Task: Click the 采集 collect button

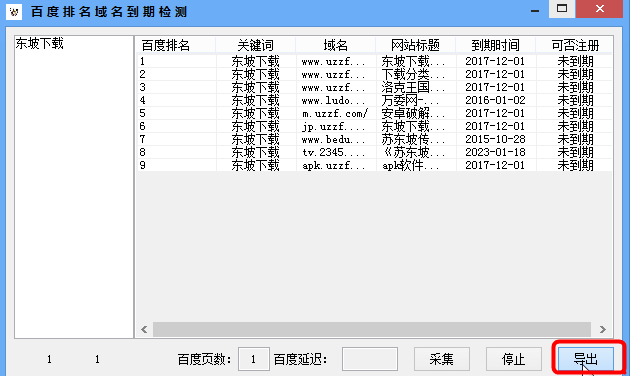Action: [x=442, y=359]
